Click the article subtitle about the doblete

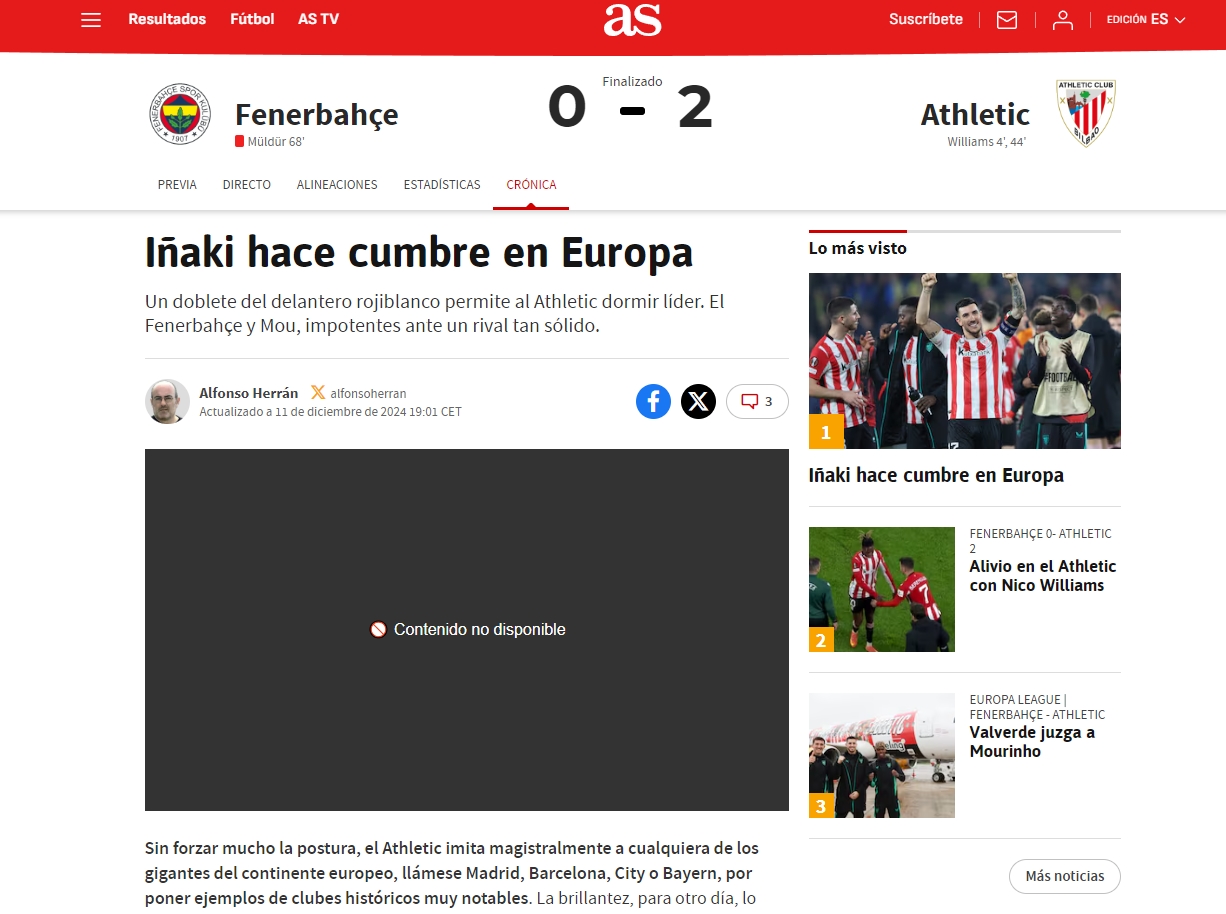435,314
